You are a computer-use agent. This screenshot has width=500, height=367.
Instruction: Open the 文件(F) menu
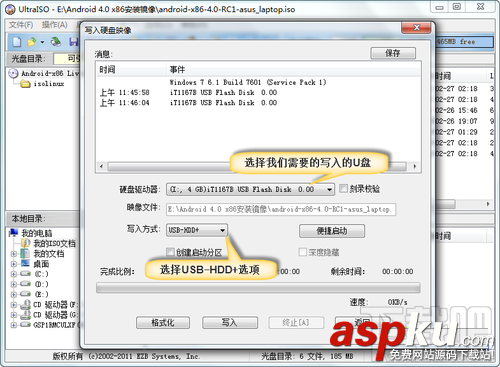tap(21, 25)
